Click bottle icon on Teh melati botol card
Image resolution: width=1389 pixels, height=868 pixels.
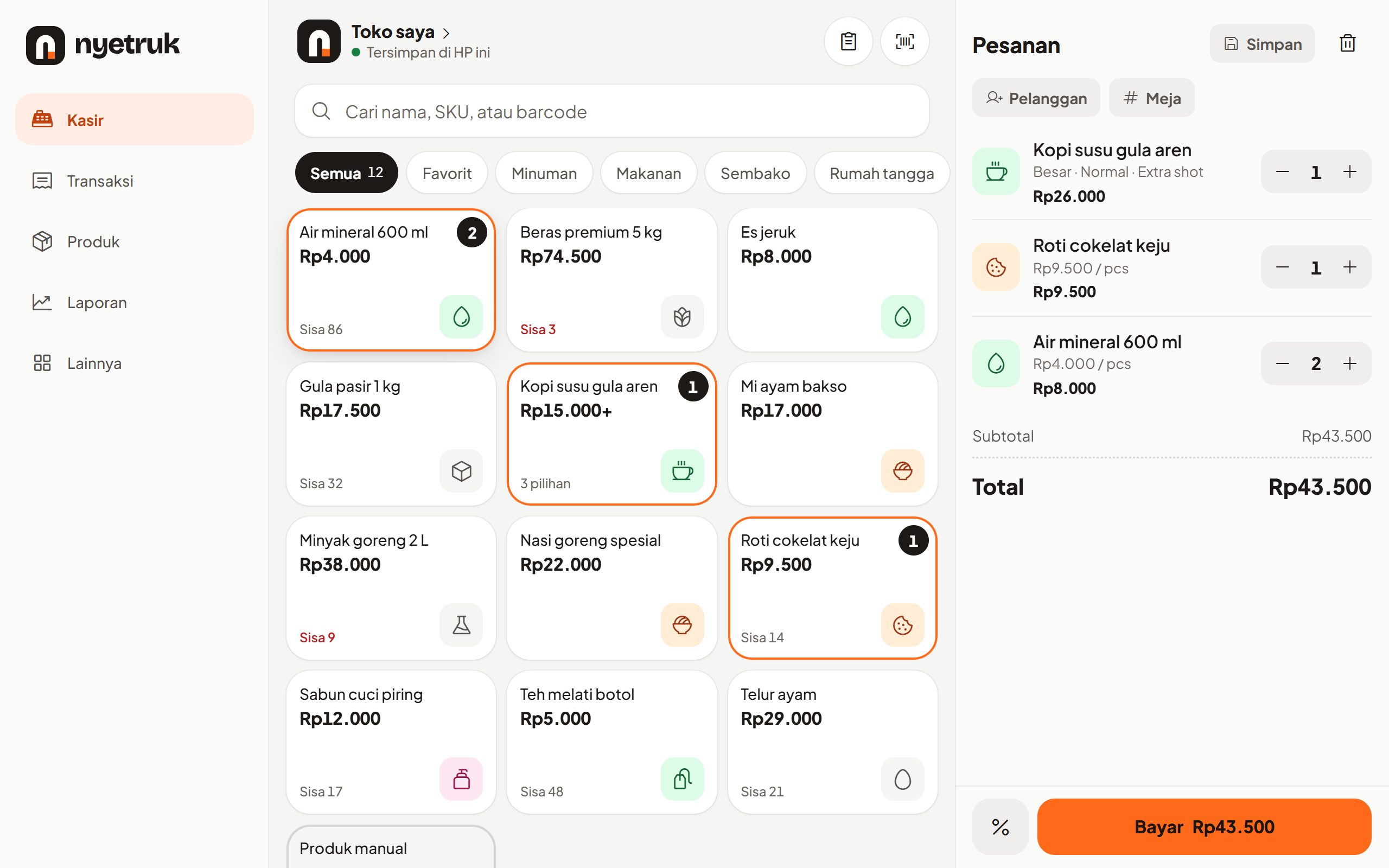[x=682, y=779]
